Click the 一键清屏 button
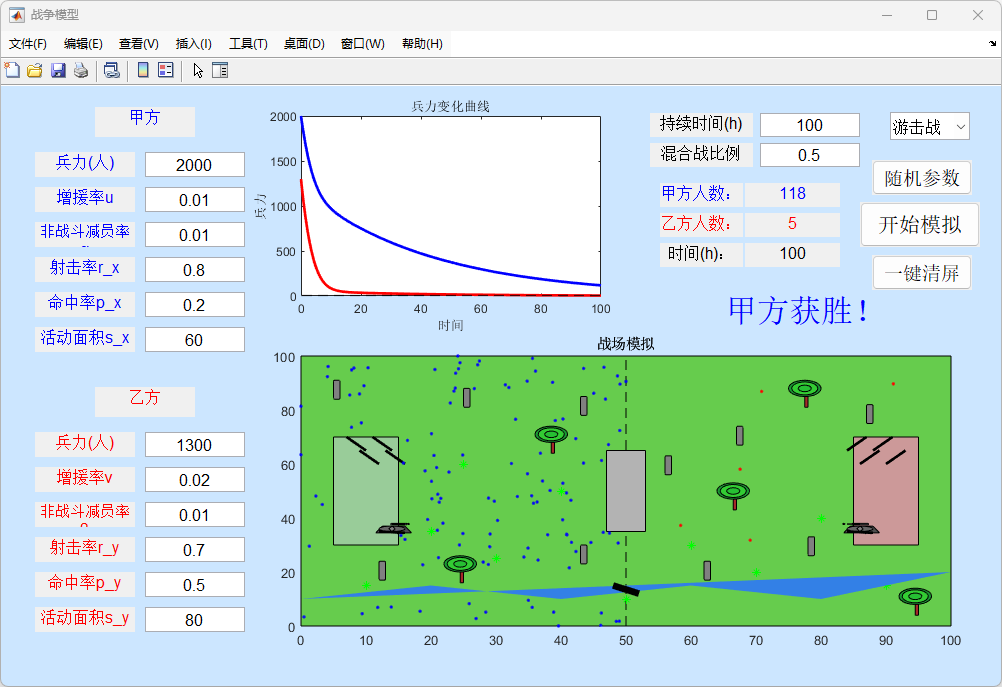 point(921,273)
